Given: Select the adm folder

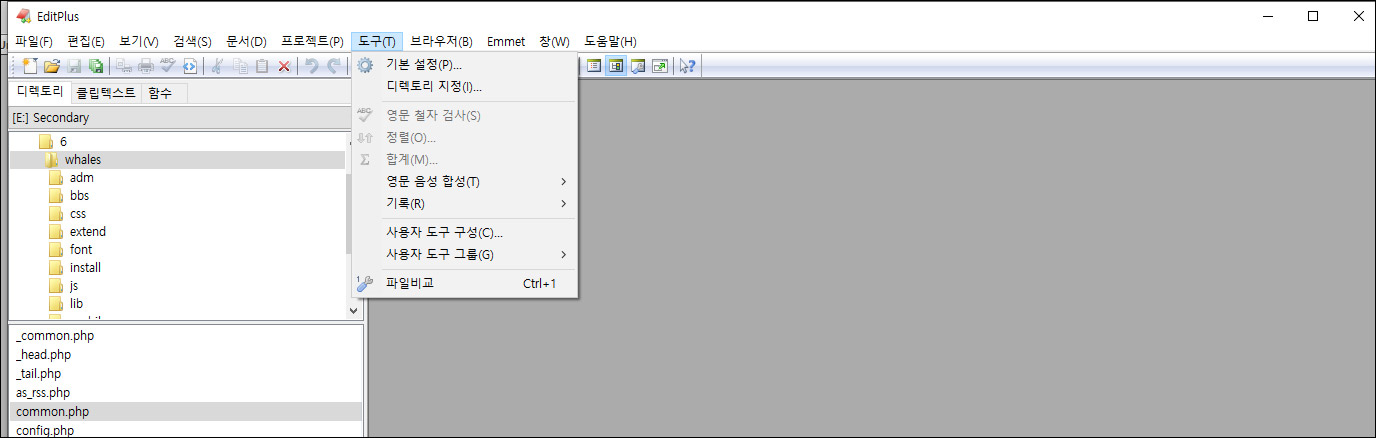Looking at the screenshot, I should (x=81, y=178).
